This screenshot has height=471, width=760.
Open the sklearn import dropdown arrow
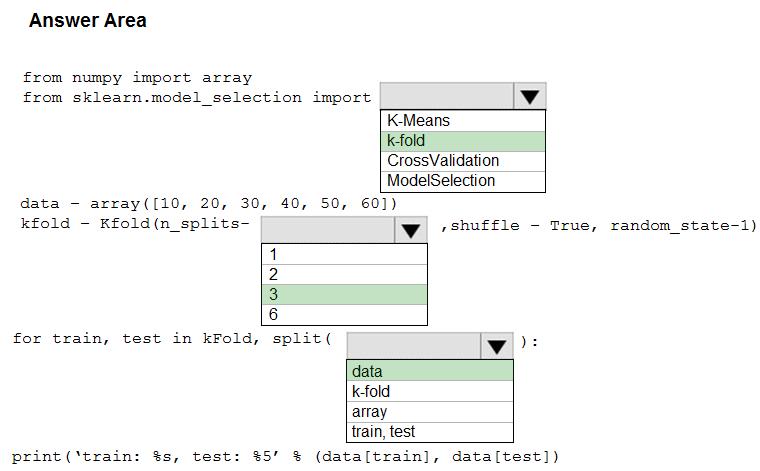pyautogui.click(x=530, y=97)
